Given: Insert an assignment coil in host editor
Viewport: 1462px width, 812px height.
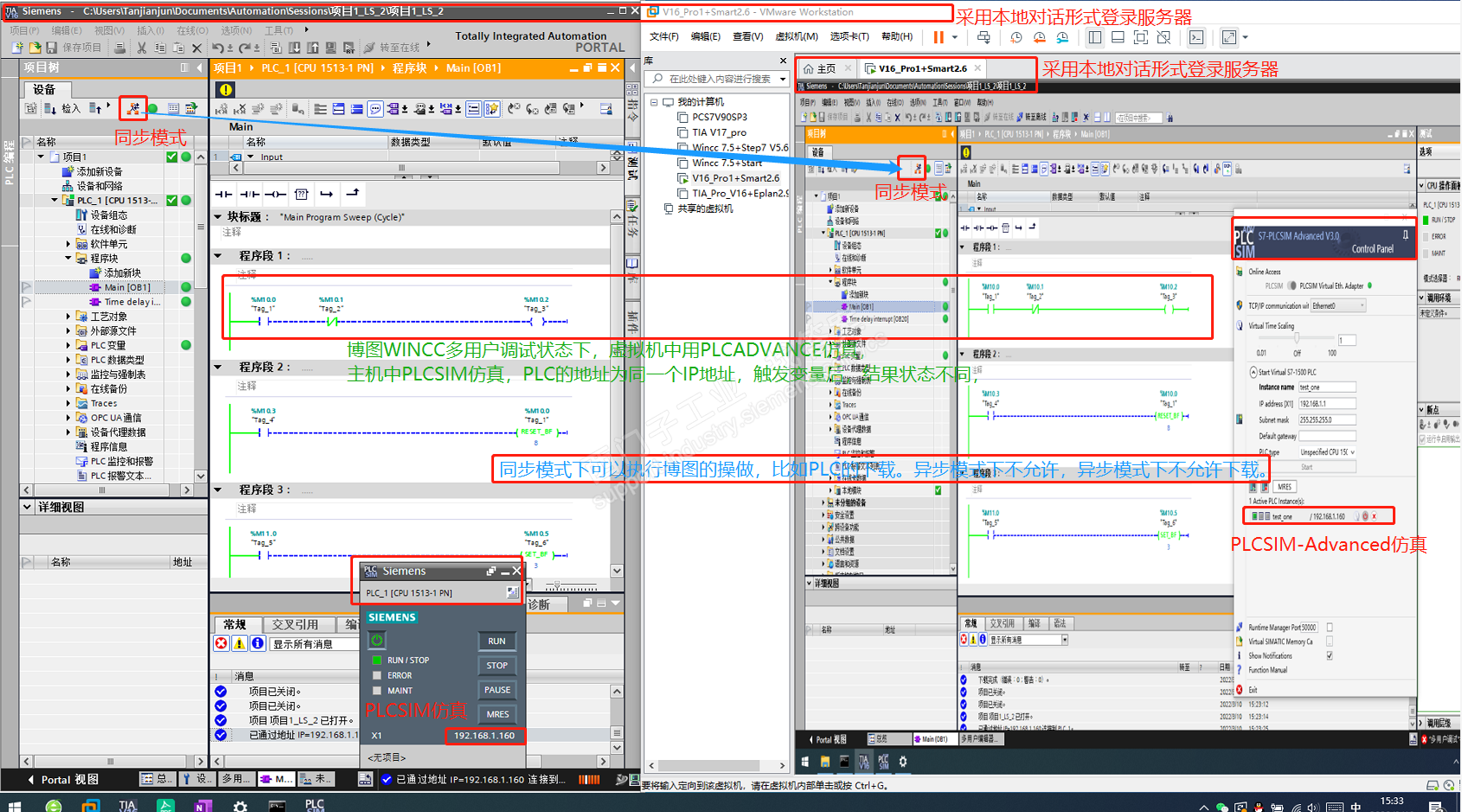Looking at the screenshot, I should coord(275,194).
